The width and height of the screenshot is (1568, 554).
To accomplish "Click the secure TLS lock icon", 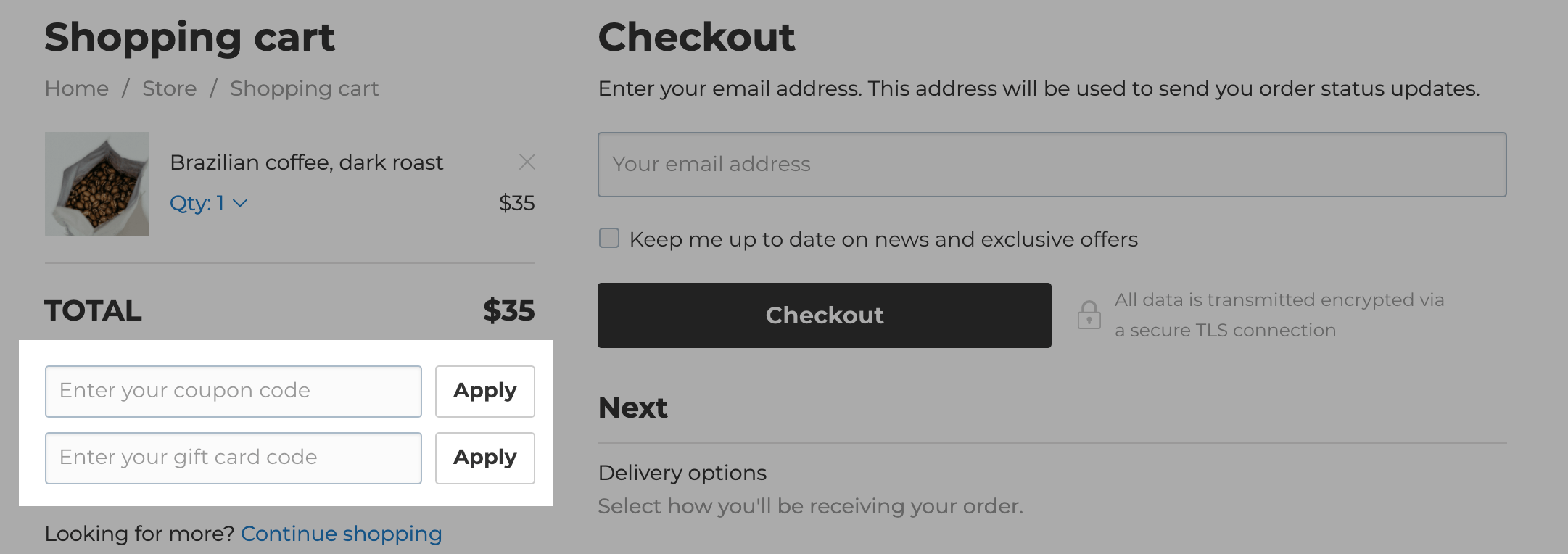I will point(1089,315).
